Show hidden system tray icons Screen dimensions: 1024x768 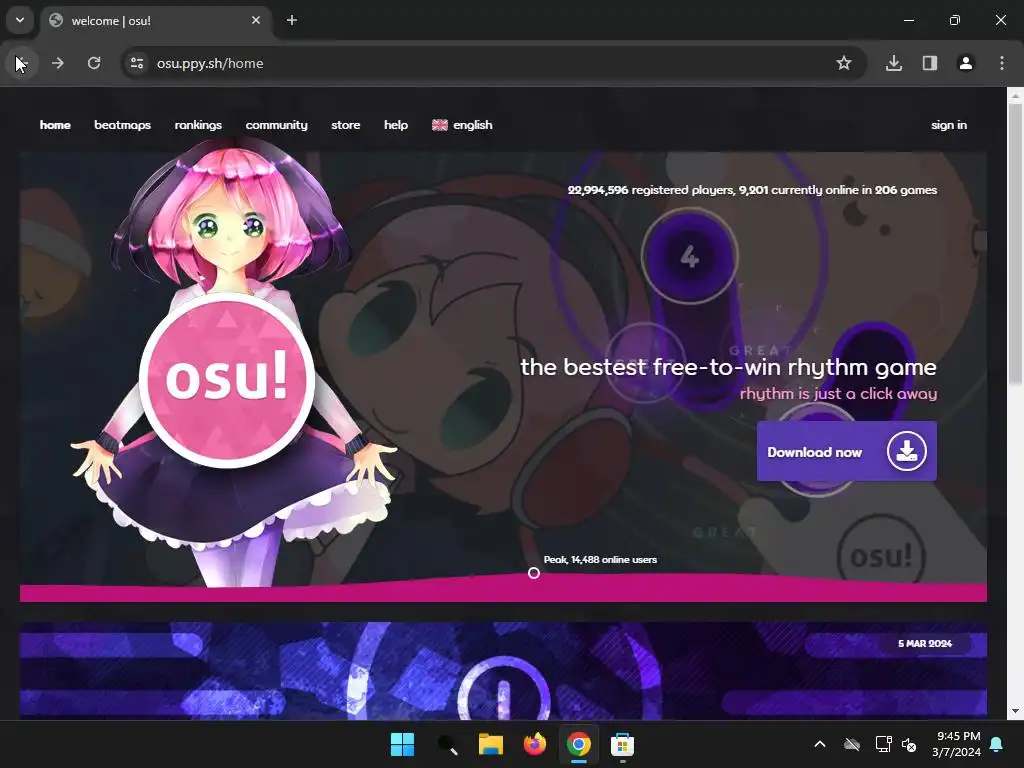tap(820, 744)
